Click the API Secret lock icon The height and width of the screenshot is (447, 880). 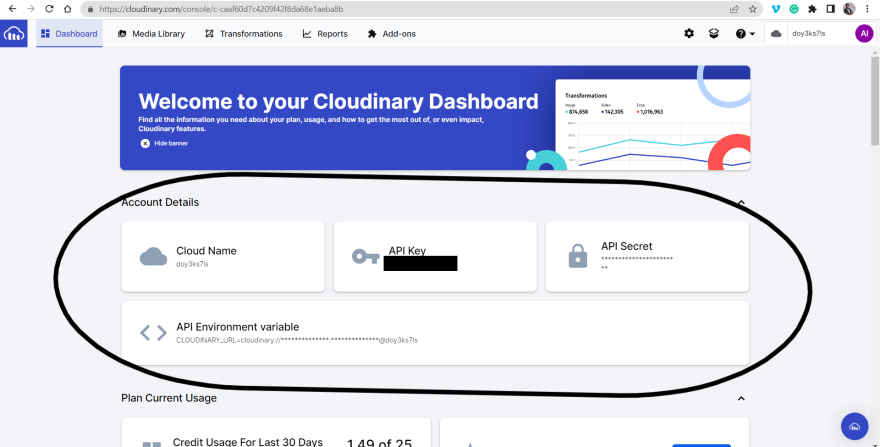tap(578, 256)
